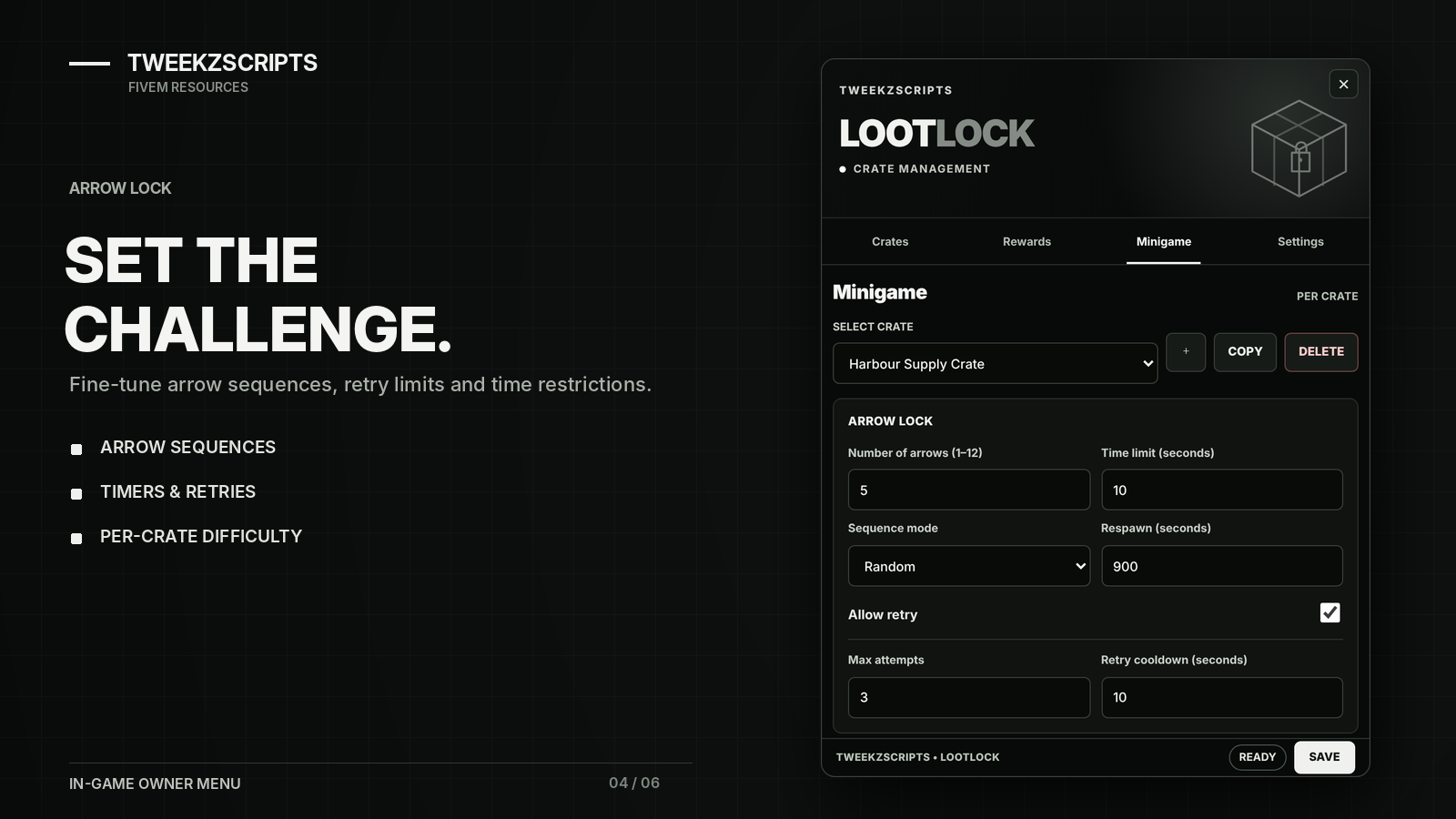
Task: Click the ARROW SEQUENCES bullet item
Action: click(187, 447)
